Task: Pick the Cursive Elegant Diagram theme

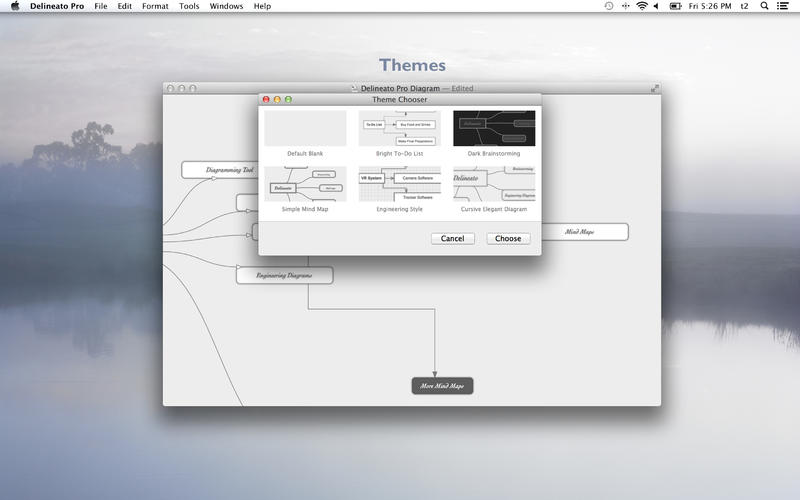Action: pyautogui.click(x=494, y=184)
